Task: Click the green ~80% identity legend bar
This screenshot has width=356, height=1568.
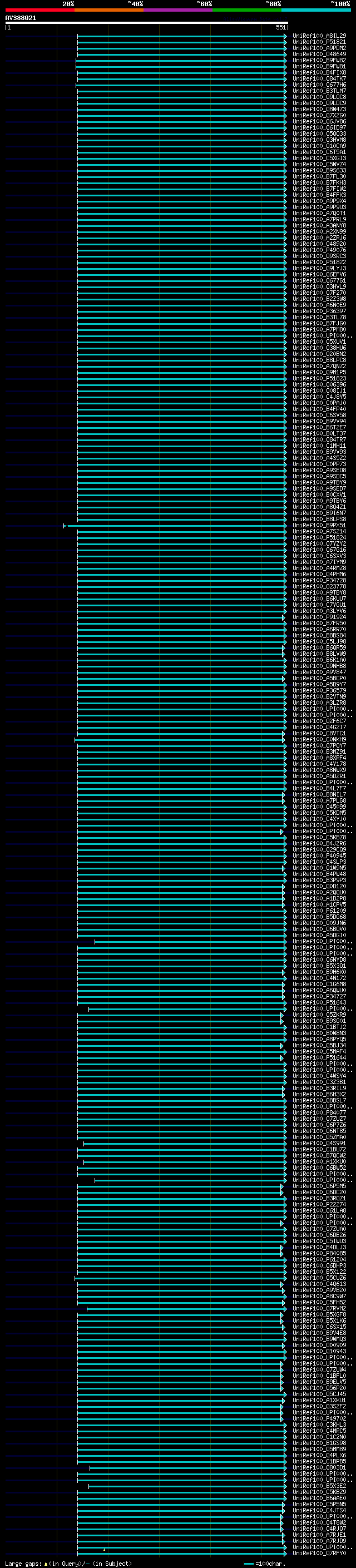Action: pyautogui.click(x=247, y=10)
